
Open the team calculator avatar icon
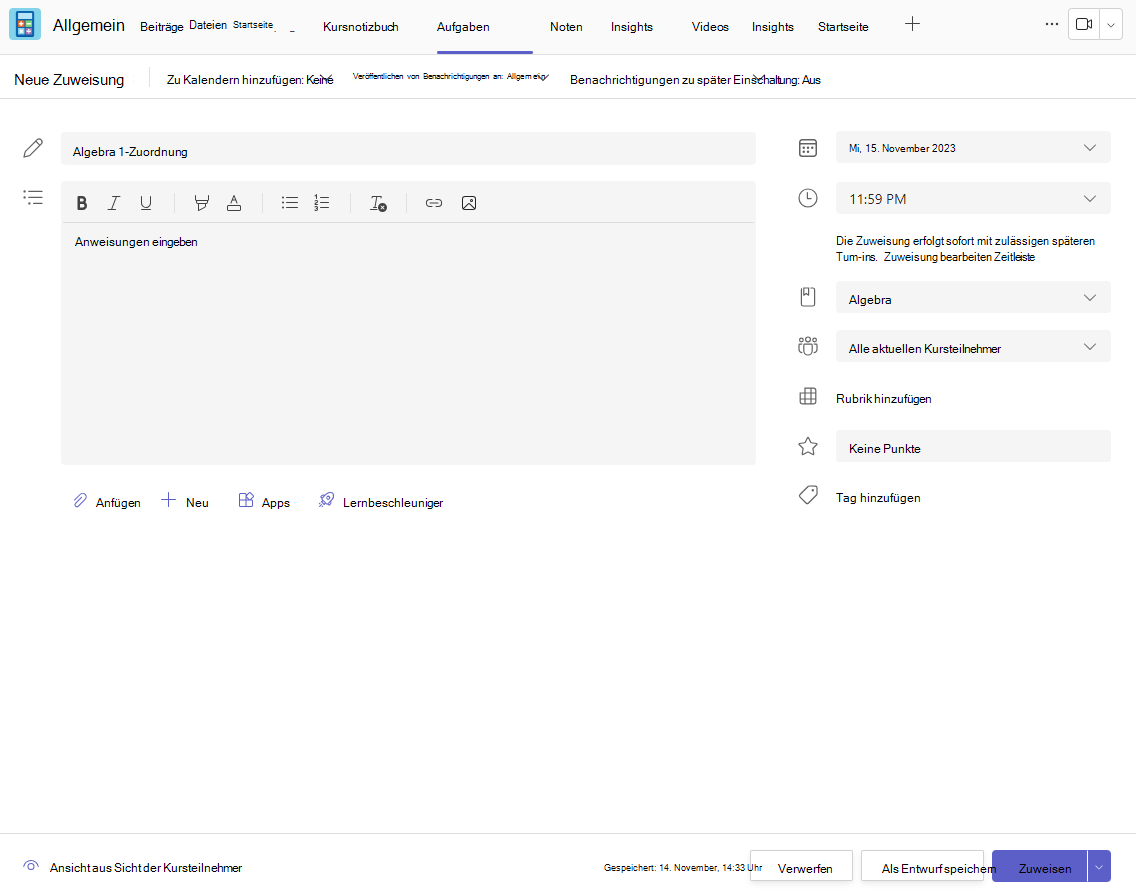(x=25, y=24)
